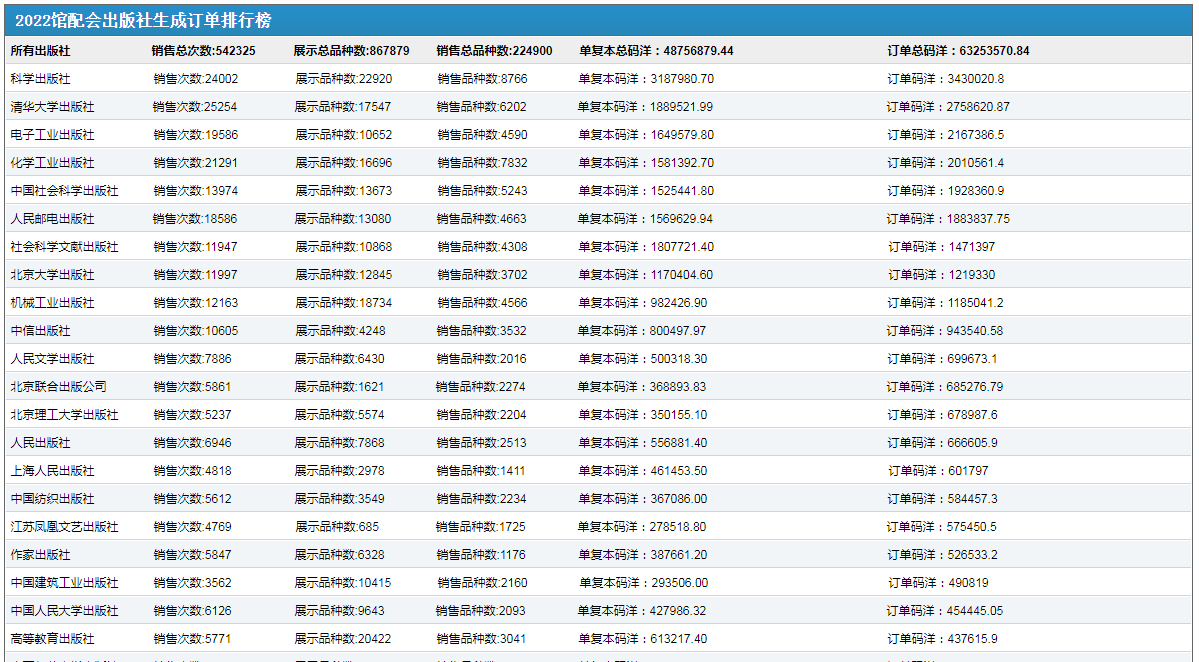This screenshot has width=1199, height=662.
Task: Open the 北京大学出版社 entry
Action: [x=52, y=274]
